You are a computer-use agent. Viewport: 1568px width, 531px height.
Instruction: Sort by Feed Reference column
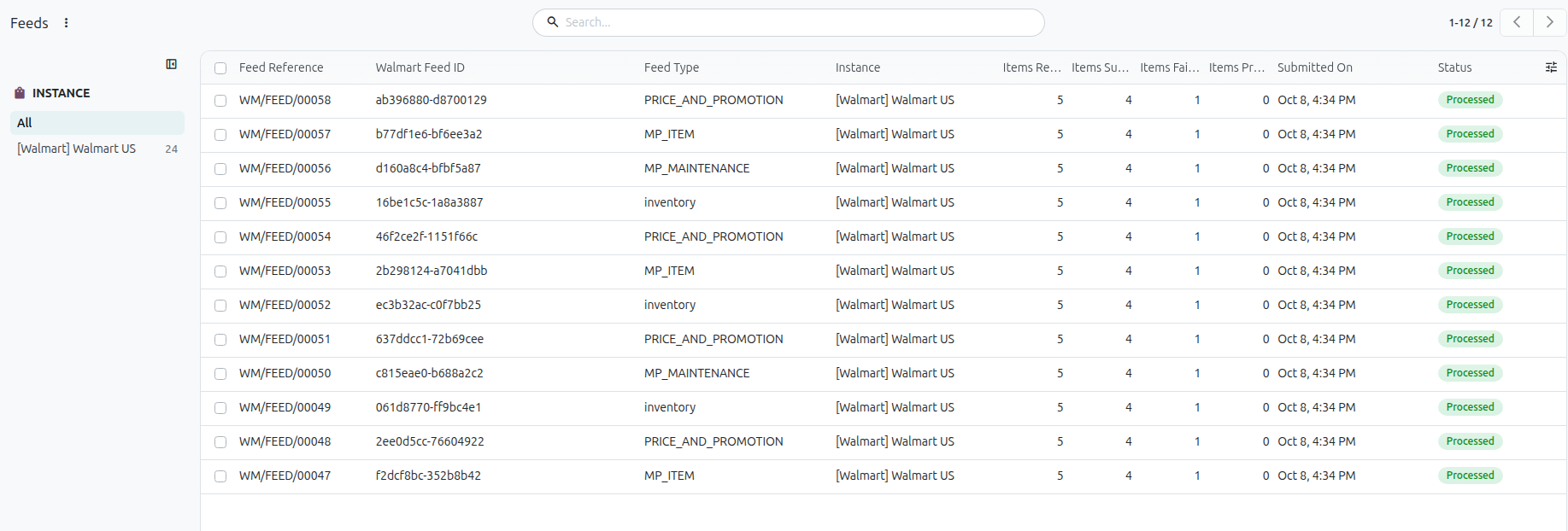(281, 67)
